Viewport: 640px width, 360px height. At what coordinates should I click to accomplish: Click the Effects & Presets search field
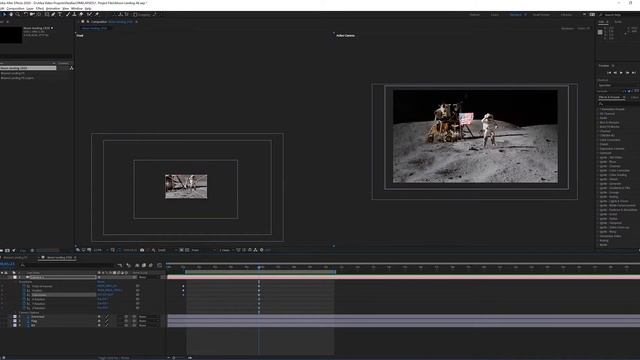pos(618,104)
